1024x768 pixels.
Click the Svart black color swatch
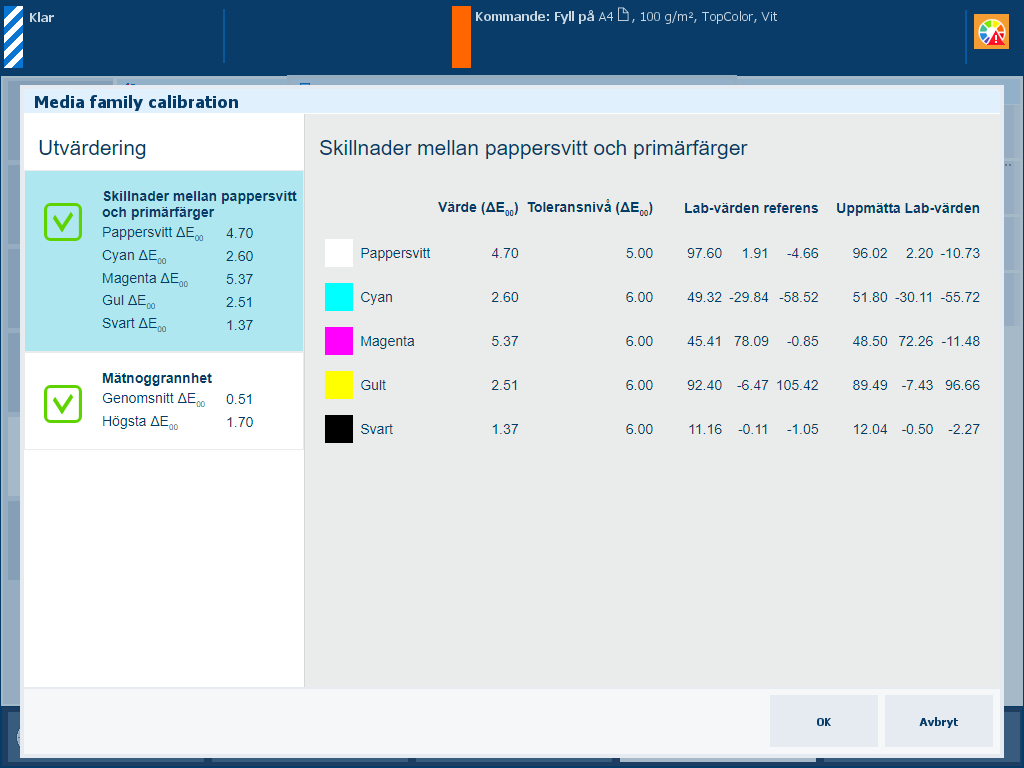coord(339,429)
